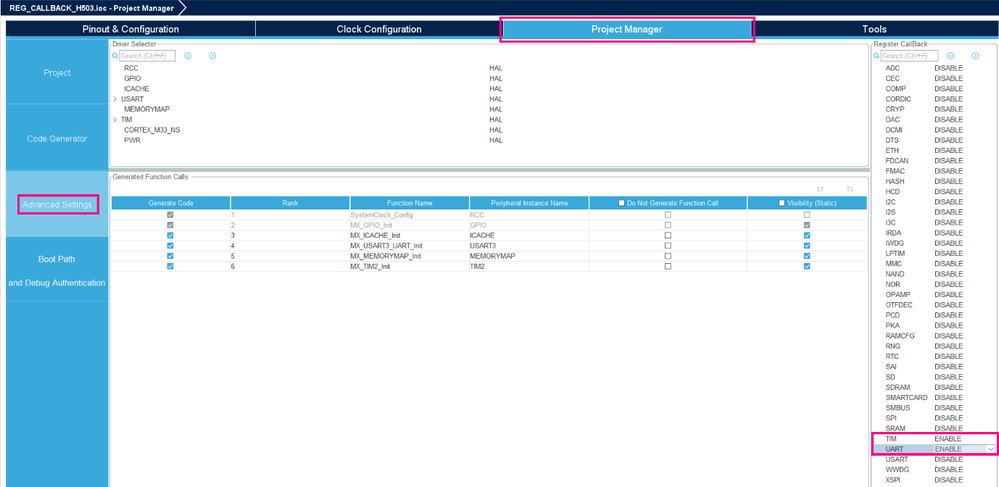
Task: Check Do Not Generate Function Call for MX_ICACHE_Init
Action: click(x=668, y=235)
